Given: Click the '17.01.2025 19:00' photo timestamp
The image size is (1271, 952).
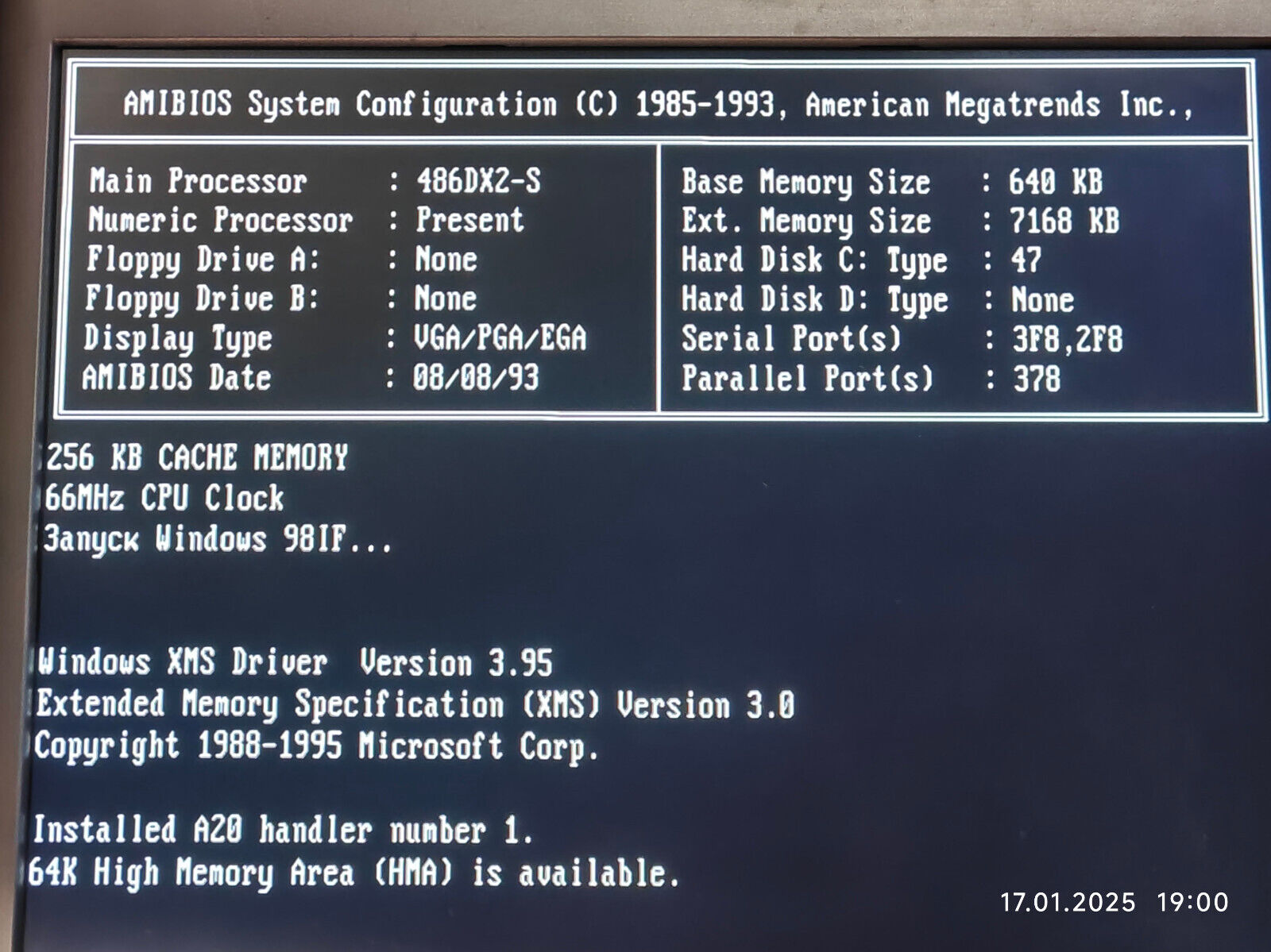Looking at the screenshot, I should (1115, 902).
